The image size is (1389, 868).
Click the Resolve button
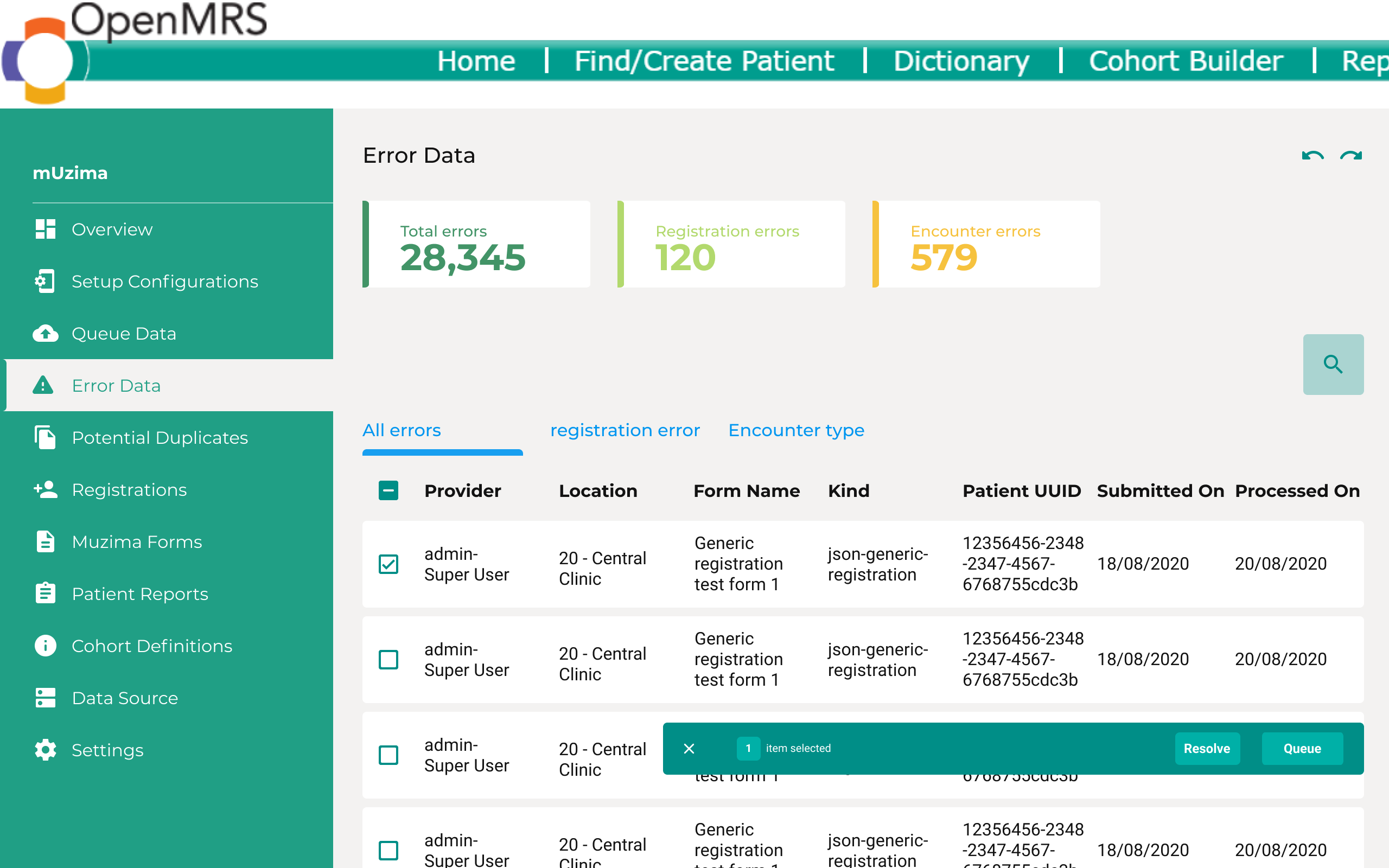(1207, 749)
